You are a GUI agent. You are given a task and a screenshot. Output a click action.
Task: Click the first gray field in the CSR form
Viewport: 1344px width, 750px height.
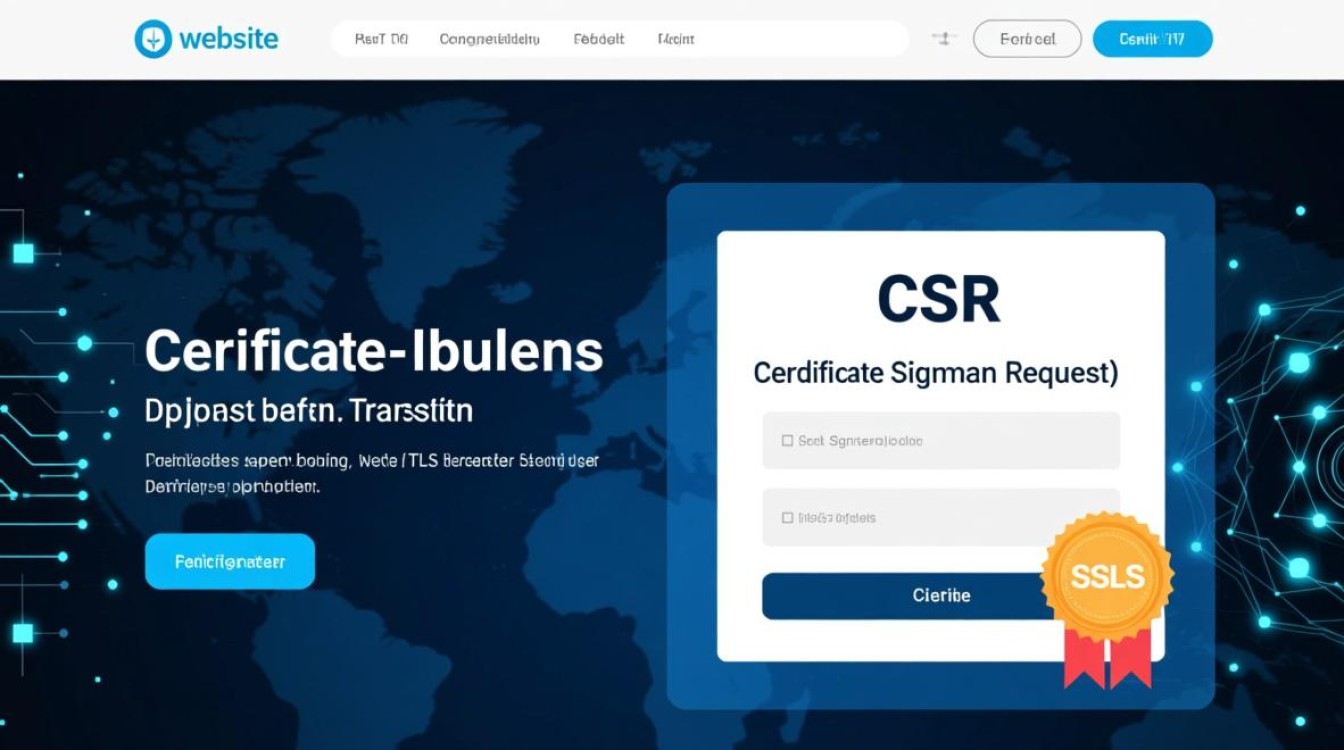click(940, 440)
